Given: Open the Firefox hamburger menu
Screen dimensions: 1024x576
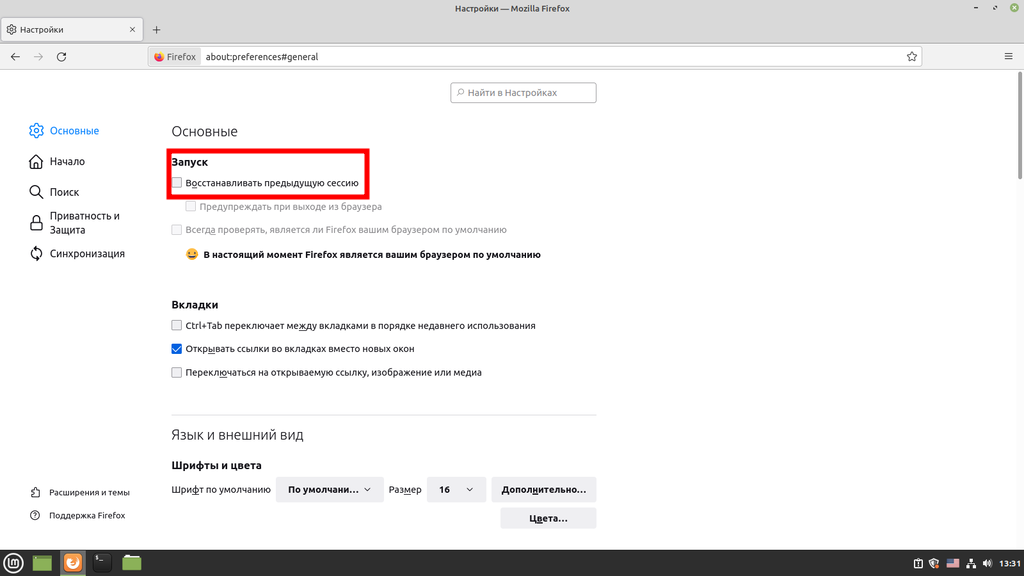Looking at the screenshot, I should 1008,57.
